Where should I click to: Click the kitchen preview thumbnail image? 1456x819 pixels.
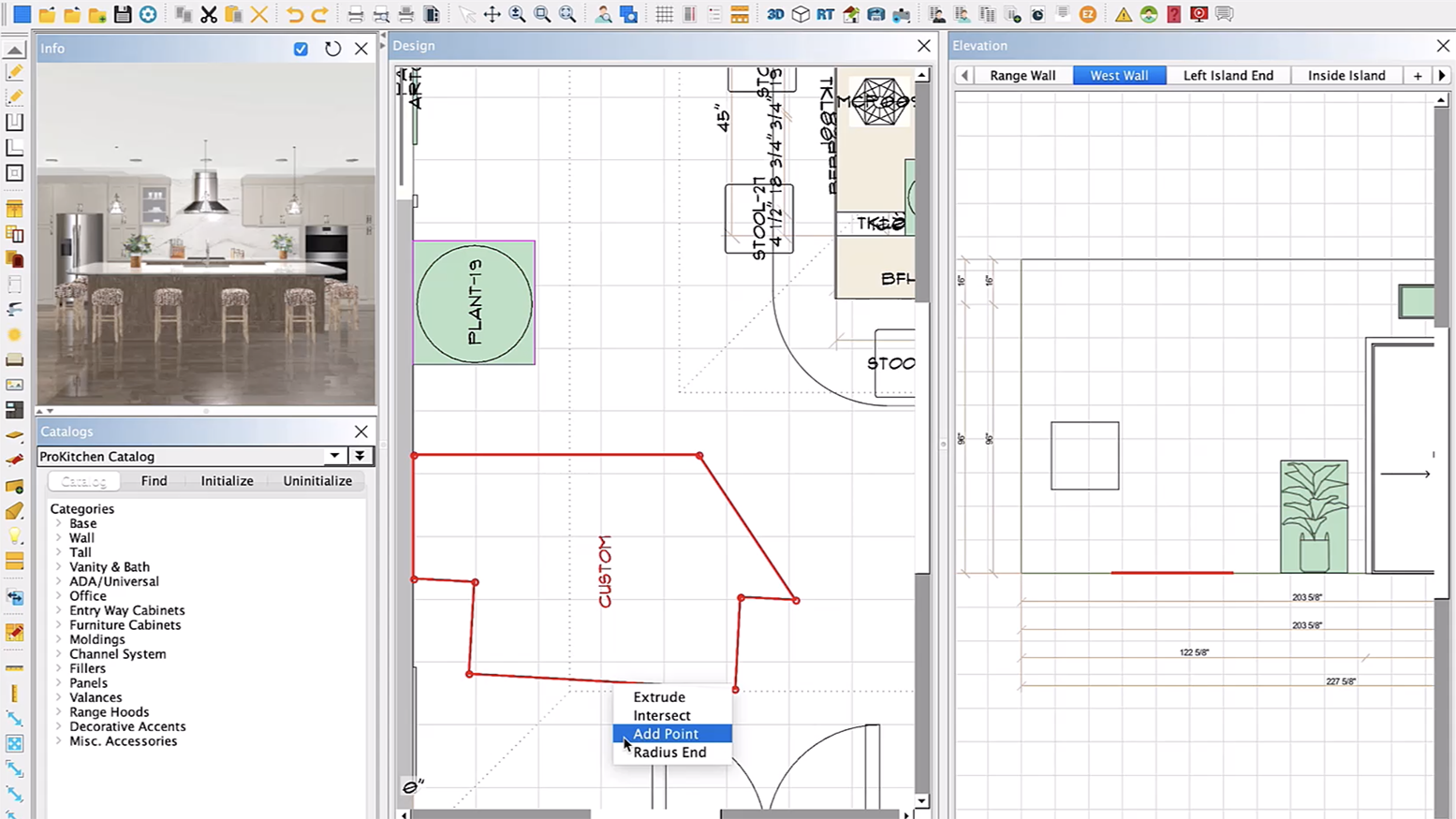point(206,234)
